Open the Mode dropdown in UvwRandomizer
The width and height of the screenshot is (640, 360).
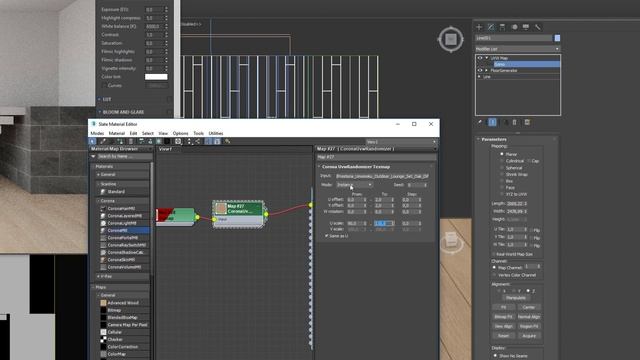[354, 185]
